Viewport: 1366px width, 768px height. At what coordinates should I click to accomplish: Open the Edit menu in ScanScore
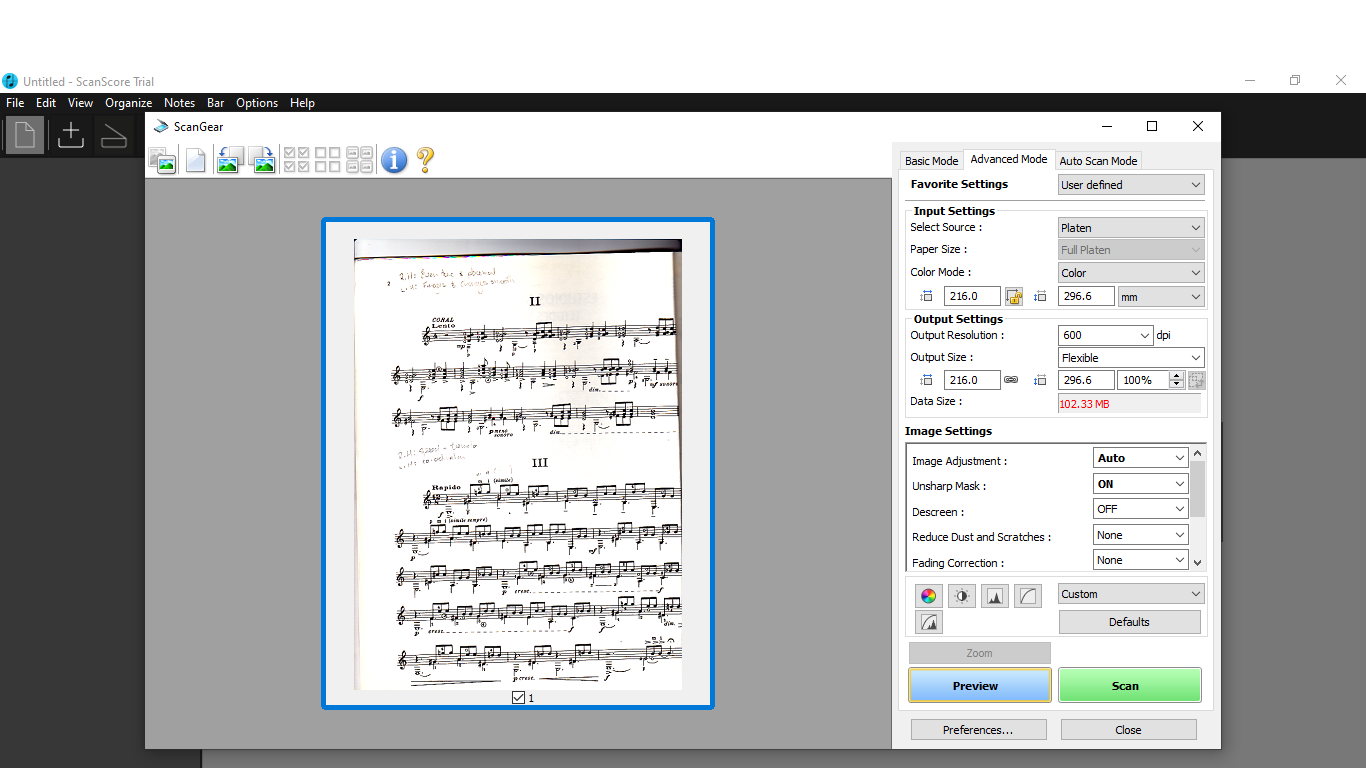[46, 103]
